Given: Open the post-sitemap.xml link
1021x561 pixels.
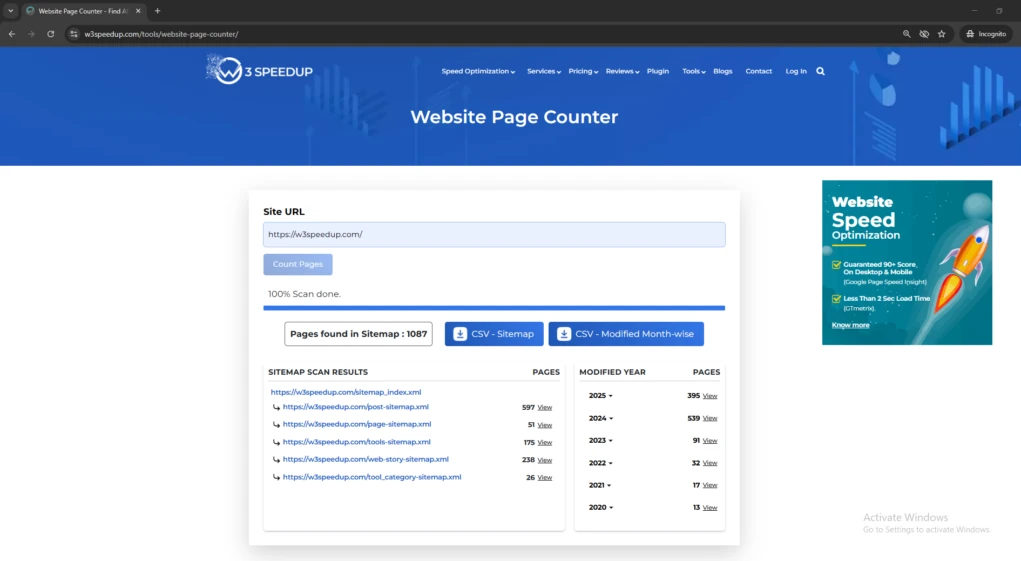Looking at the screenshot, I should (355, 407).
